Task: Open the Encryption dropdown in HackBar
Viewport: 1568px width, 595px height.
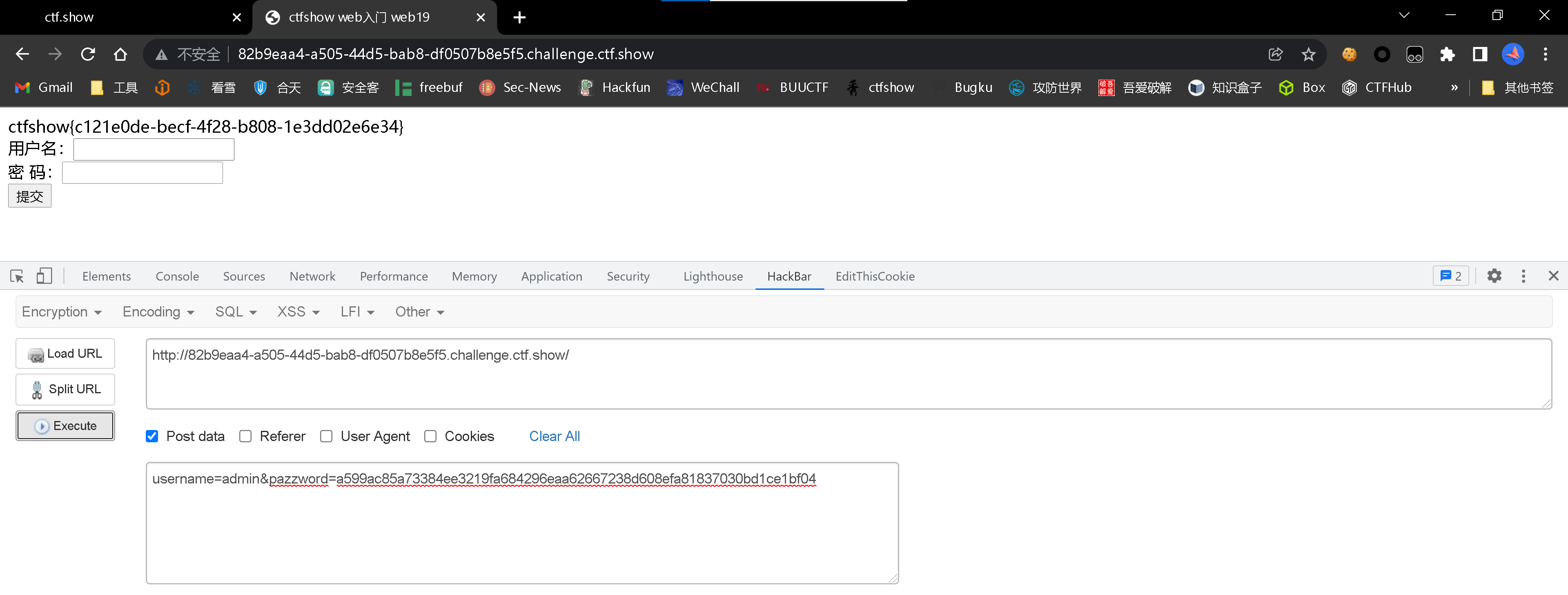Action: [x=62, y=311]
